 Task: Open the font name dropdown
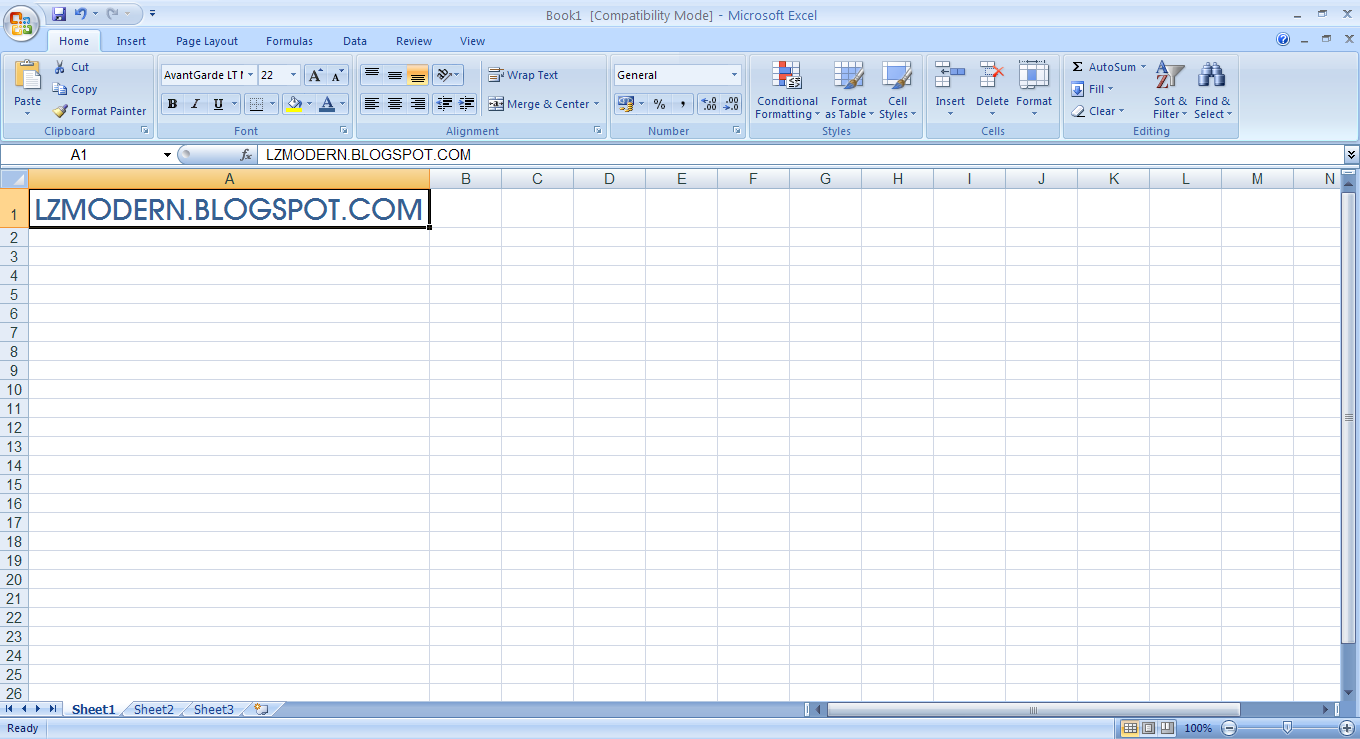tap(250, 75)
